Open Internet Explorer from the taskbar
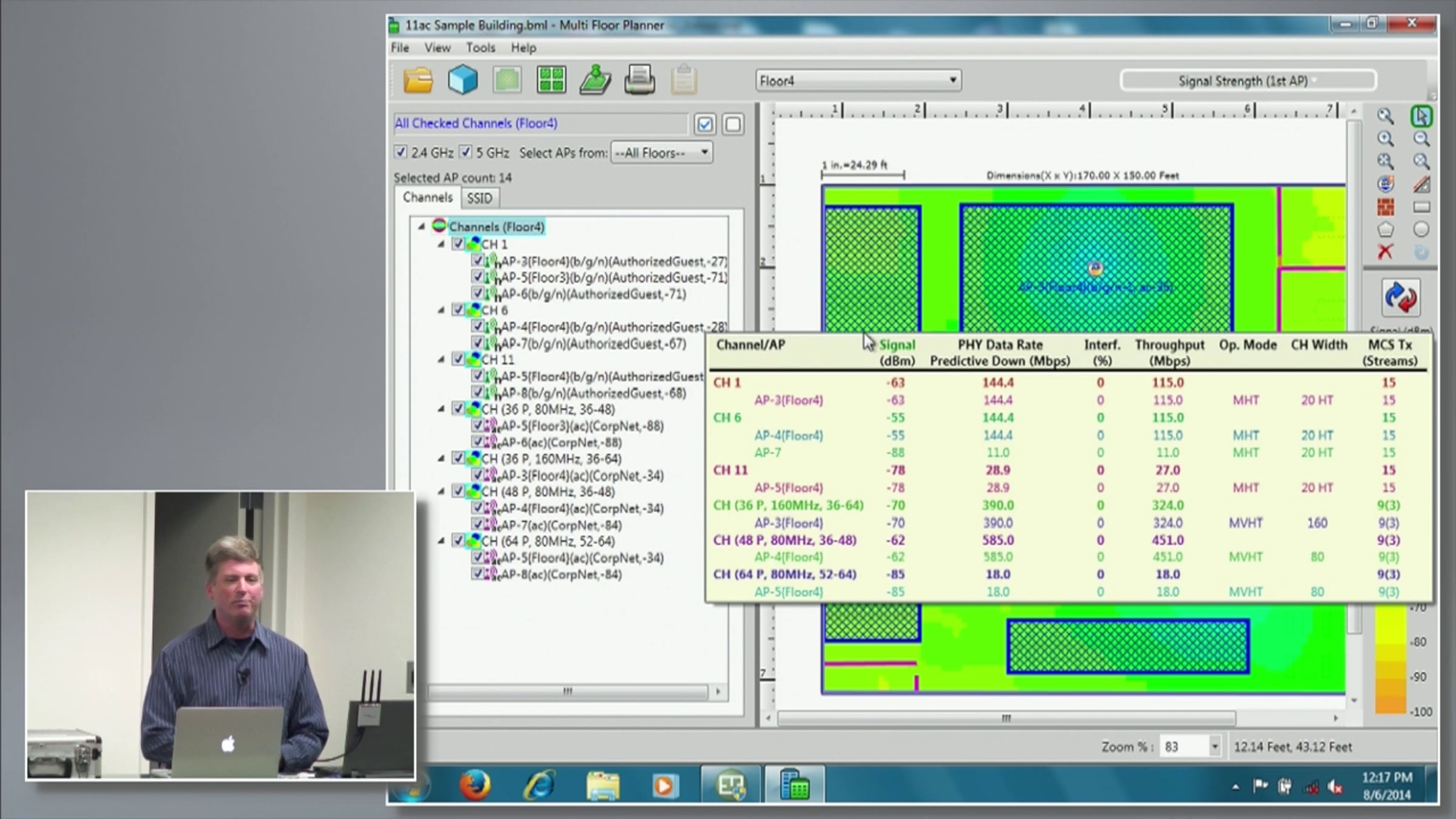The width and height of the screenshot is (1456, 819). (539, 786)
